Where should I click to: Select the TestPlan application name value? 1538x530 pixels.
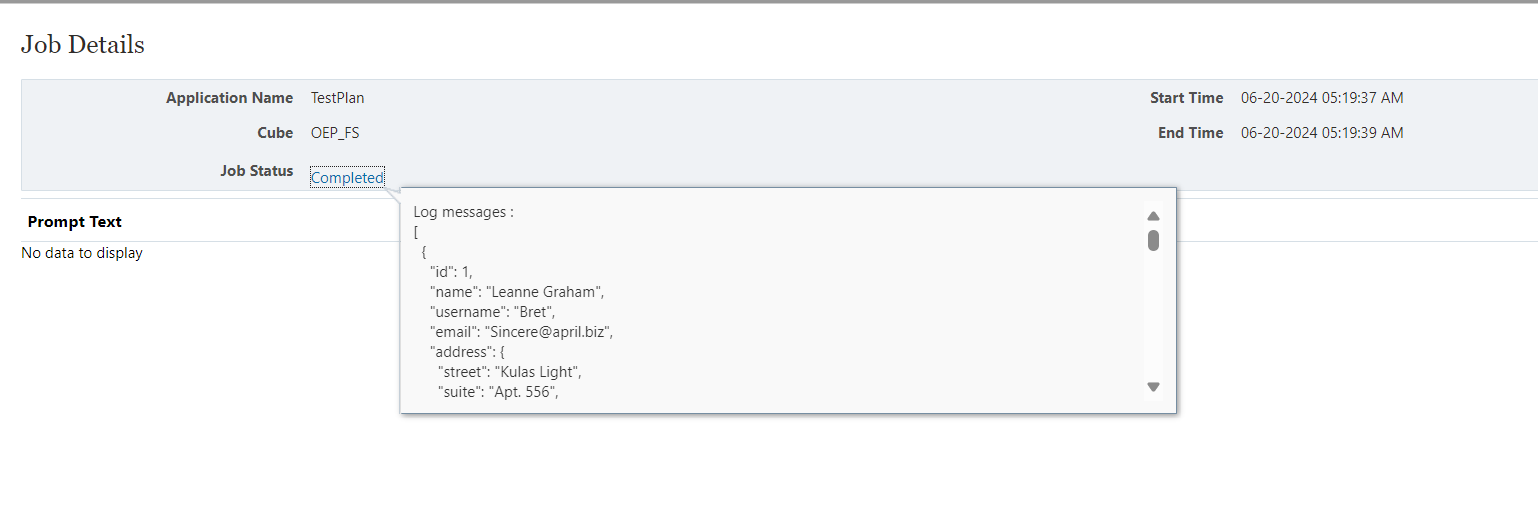pyautogui.click(x=338, y=98)
